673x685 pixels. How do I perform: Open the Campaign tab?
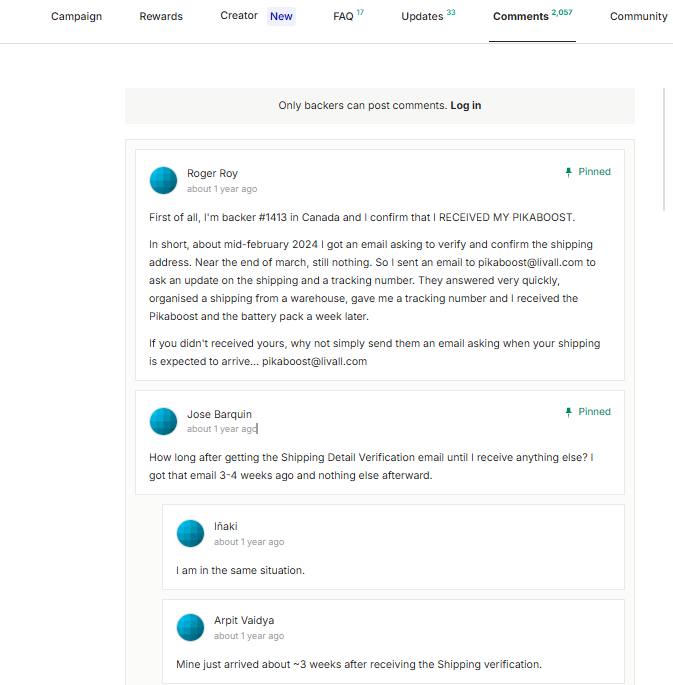76,16
